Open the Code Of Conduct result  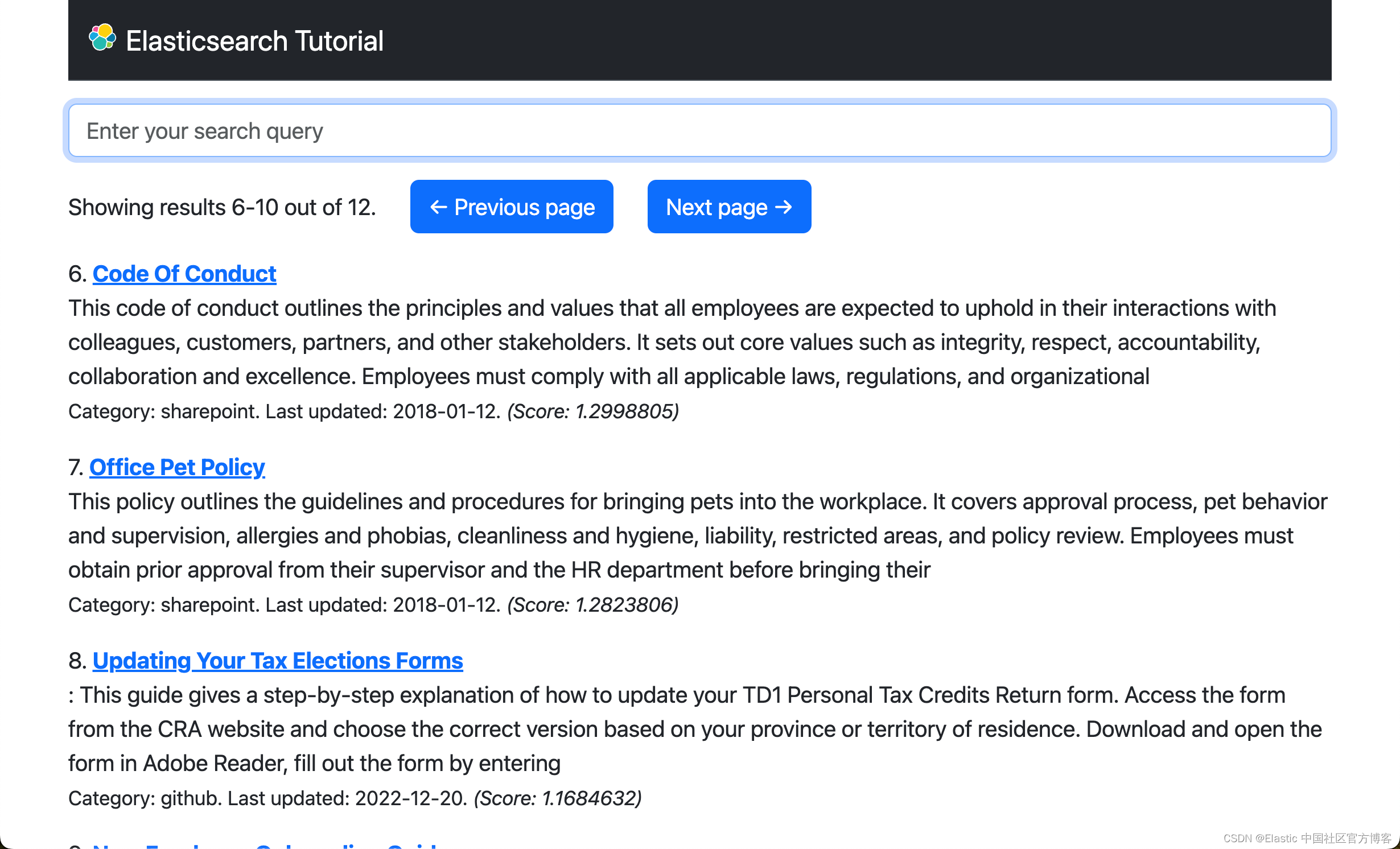coord(184,274)
